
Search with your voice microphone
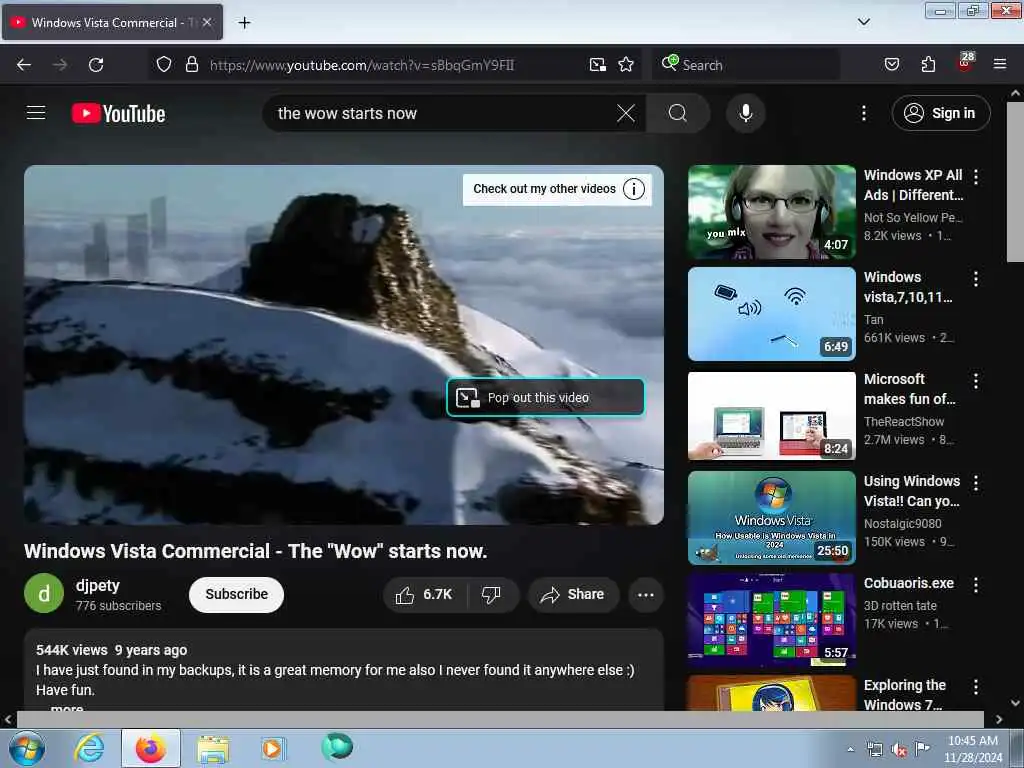(746, 113)
